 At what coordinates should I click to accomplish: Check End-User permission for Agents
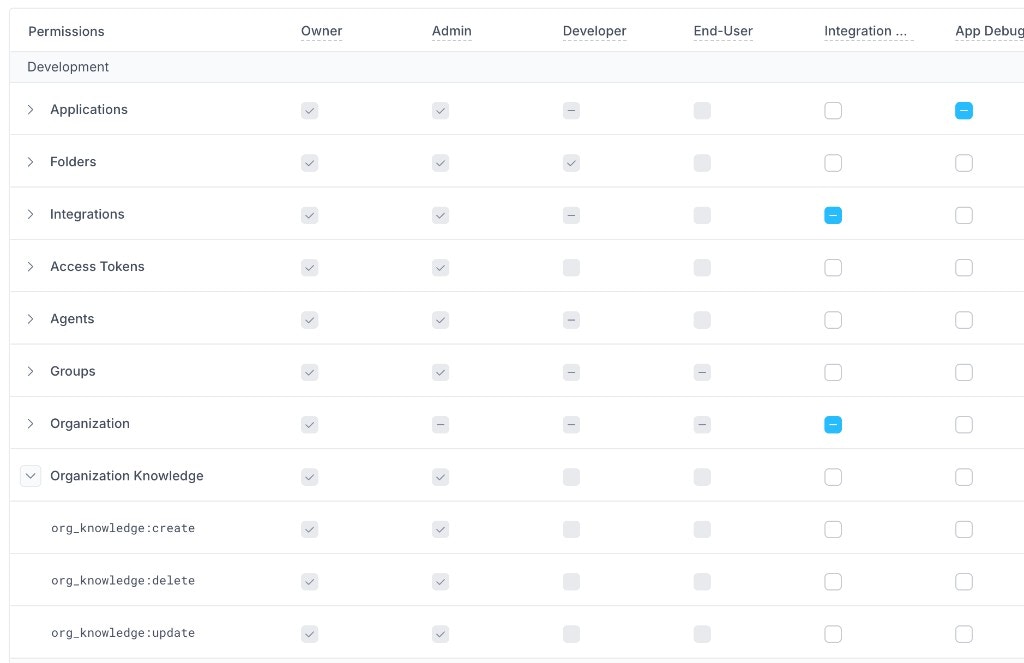coord(702,319)
